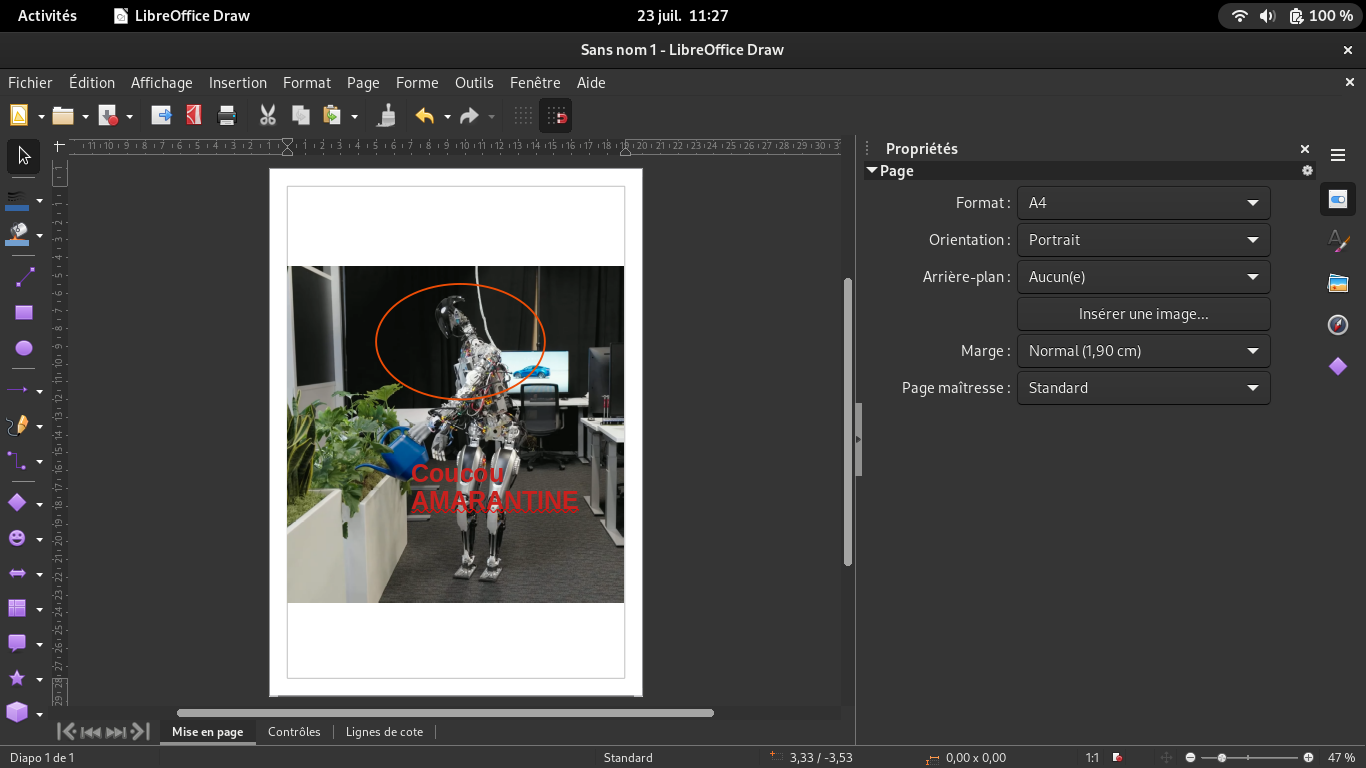
Task: Open the New document dropdown arrow
Action: [x=41, y=117]
